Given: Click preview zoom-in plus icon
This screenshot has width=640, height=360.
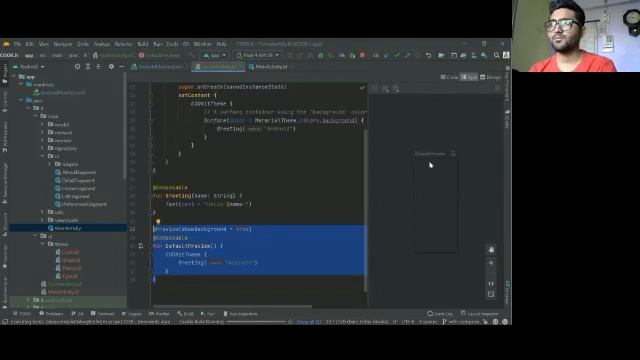Looking at the screenshot, I should coord(491,263).
